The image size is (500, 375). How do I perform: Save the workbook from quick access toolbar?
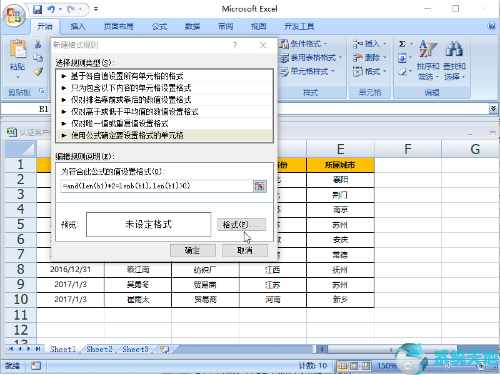pyautogui.click(x=38, y=9)
